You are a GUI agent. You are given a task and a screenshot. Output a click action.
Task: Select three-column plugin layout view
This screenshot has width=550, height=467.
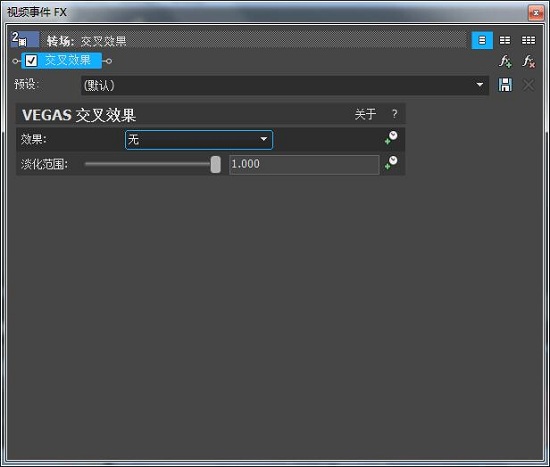click(x=528, y=40)
